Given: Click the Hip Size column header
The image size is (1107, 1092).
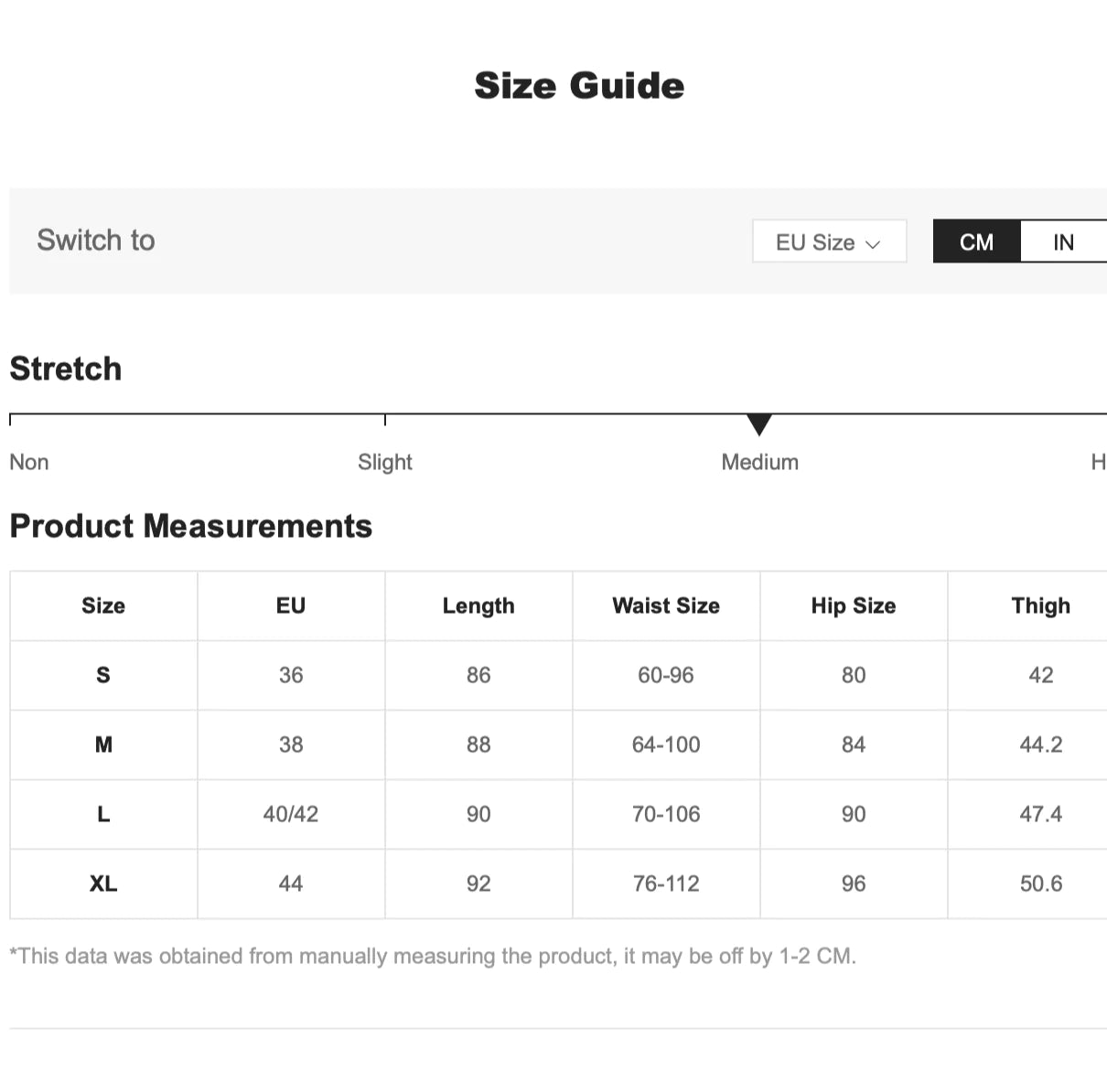Looking at the screenshot, I should coord(854,605).
